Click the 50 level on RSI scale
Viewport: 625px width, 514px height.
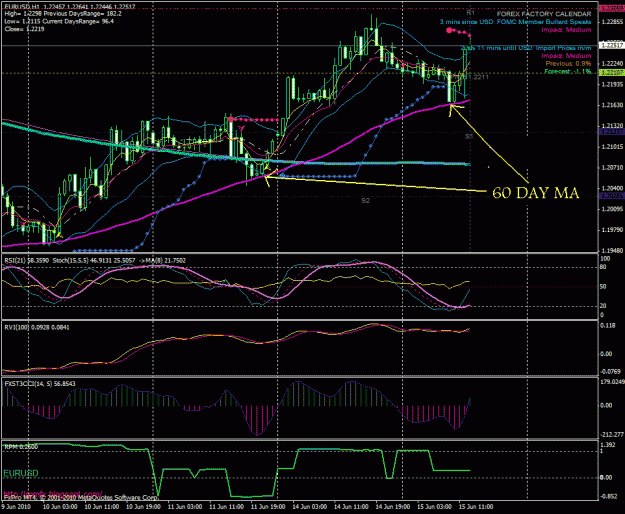point(603,286)
